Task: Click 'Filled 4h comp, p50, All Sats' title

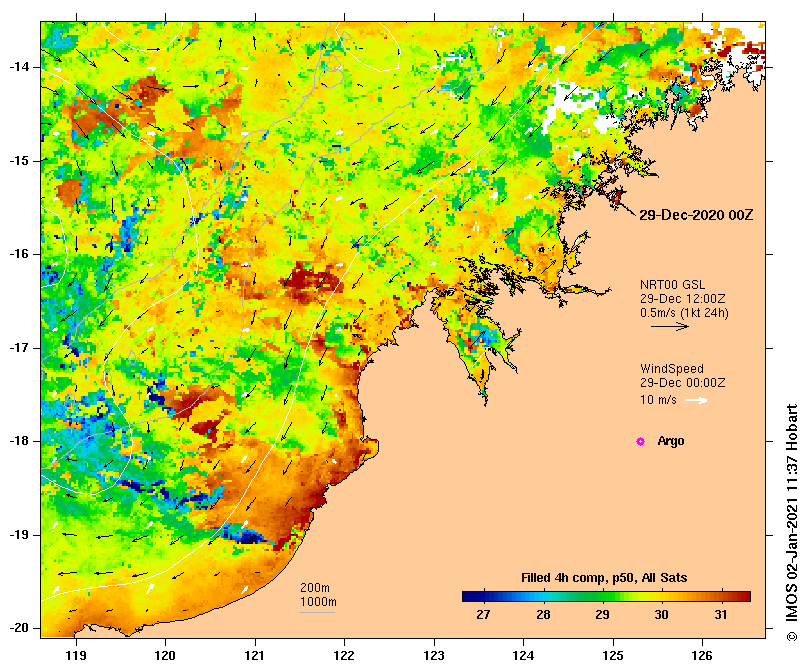Action: click(x=604, y=578)
